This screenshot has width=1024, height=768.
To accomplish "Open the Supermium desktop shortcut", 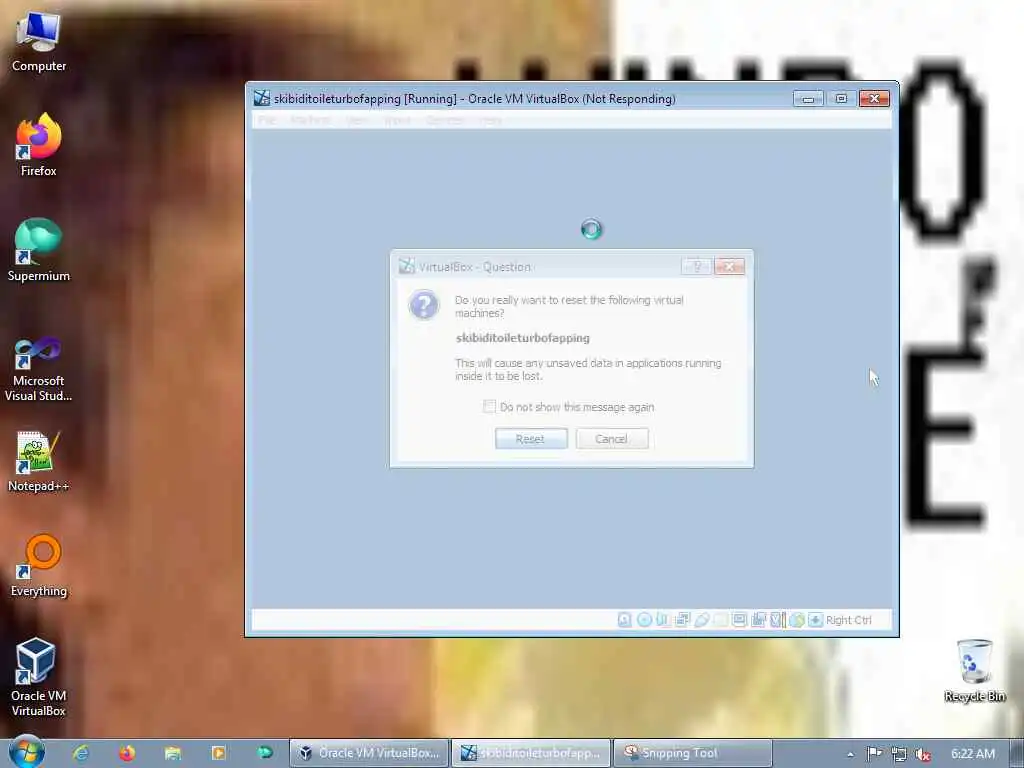I will pos(39,250).
